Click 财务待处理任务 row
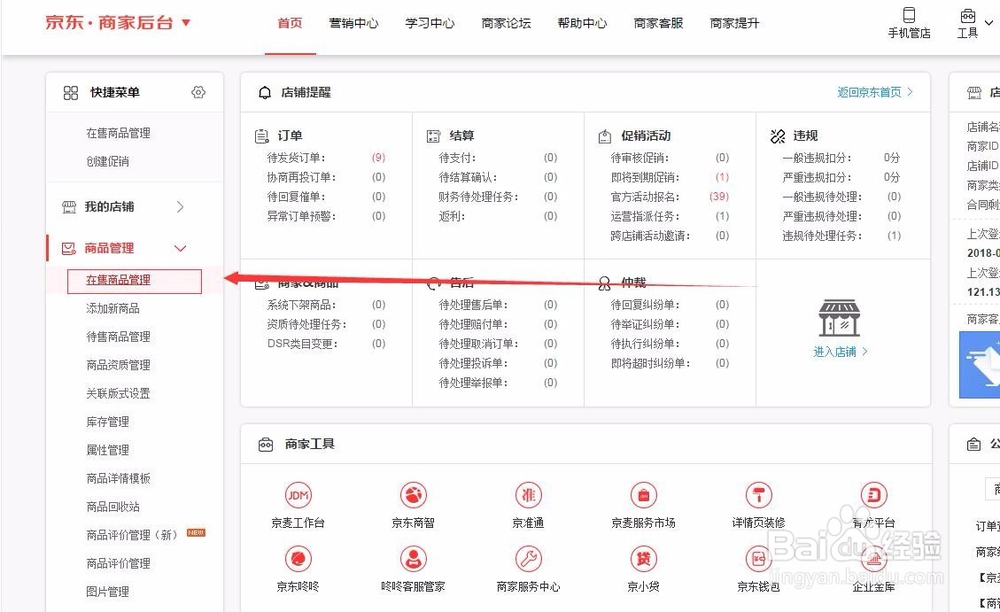The width and height of the screenshot is (1000, 612). (498, 197)
